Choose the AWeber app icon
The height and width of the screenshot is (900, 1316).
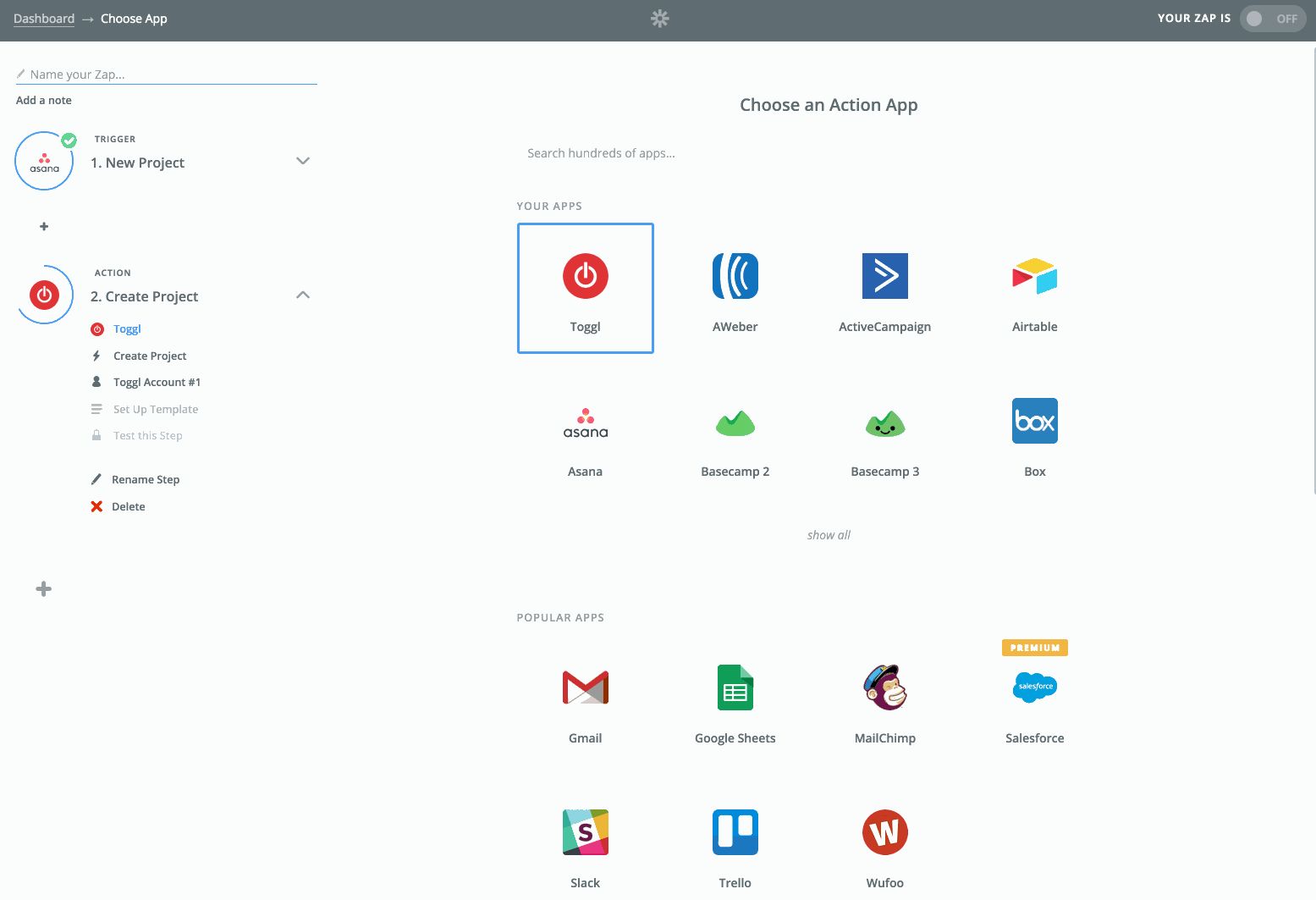(735, 276)
